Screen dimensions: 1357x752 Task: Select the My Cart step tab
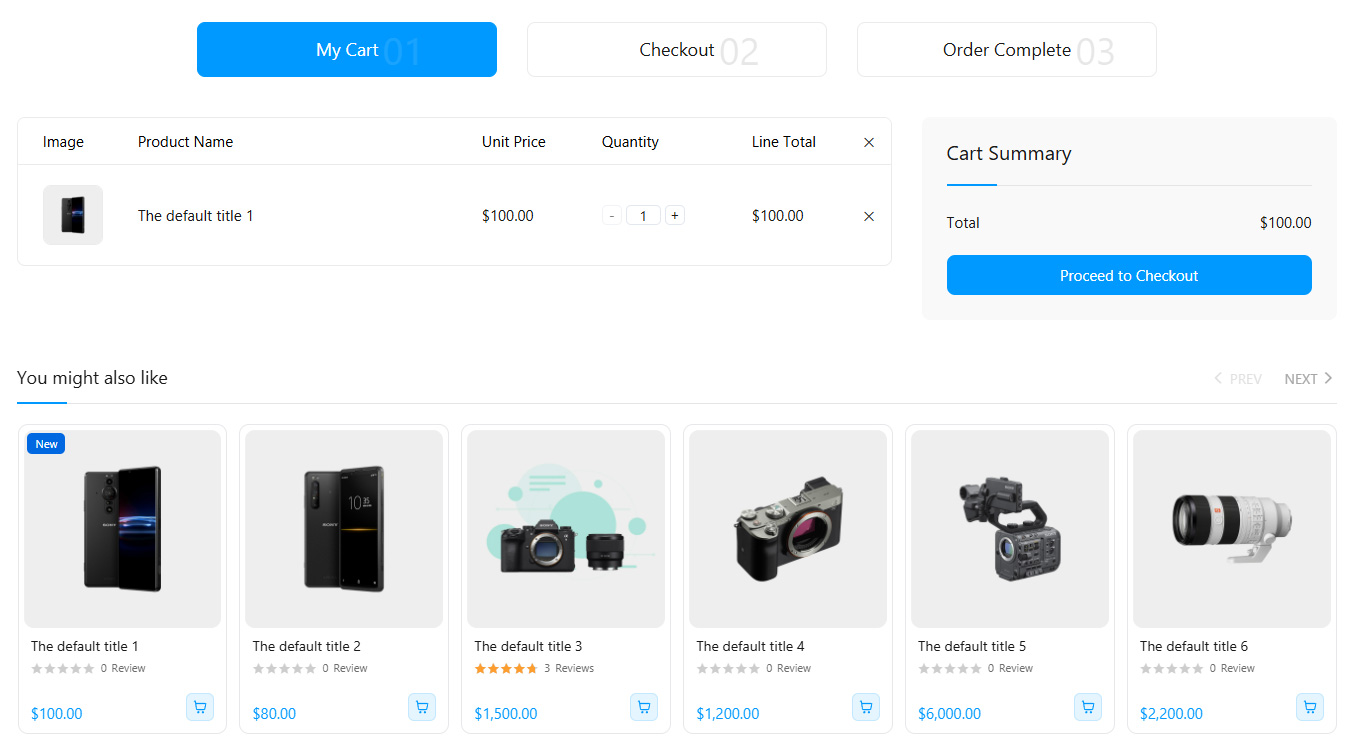(x=347, y=50)
